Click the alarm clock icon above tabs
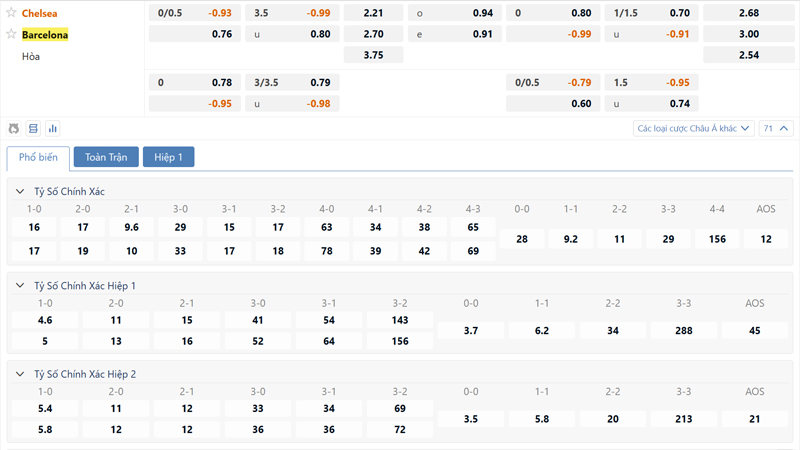The height and width of the screenshot is (450, 800). [14, 128]
